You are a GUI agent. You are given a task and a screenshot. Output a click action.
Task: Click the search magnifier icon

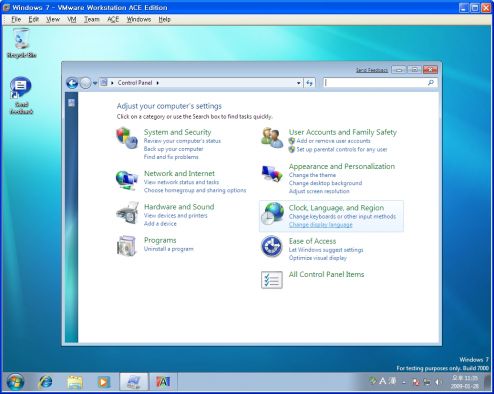click(431, 82)
